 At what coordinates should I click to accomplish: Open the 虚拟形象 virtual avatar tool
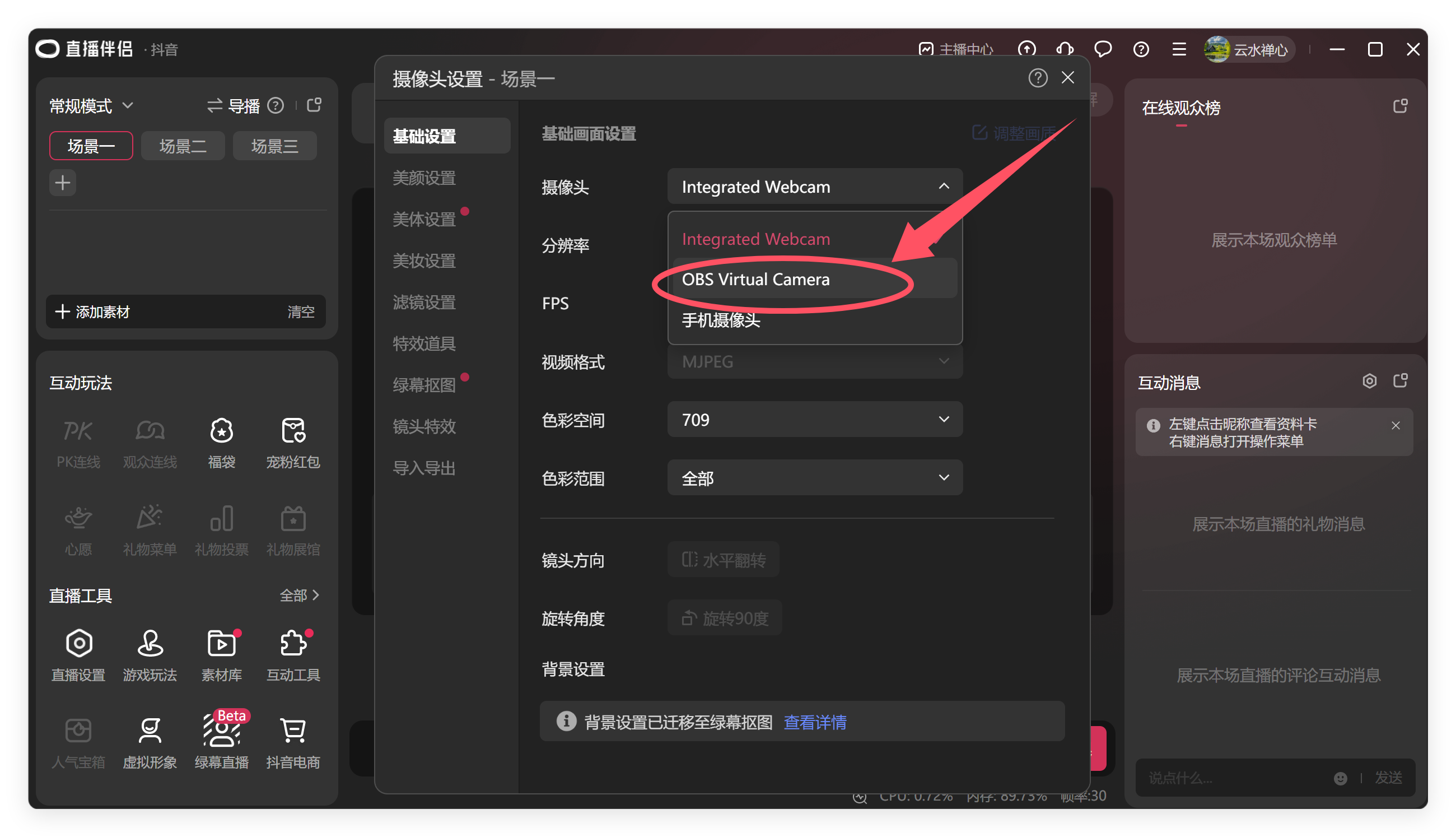pyautogui.click(x=150, y=743)
